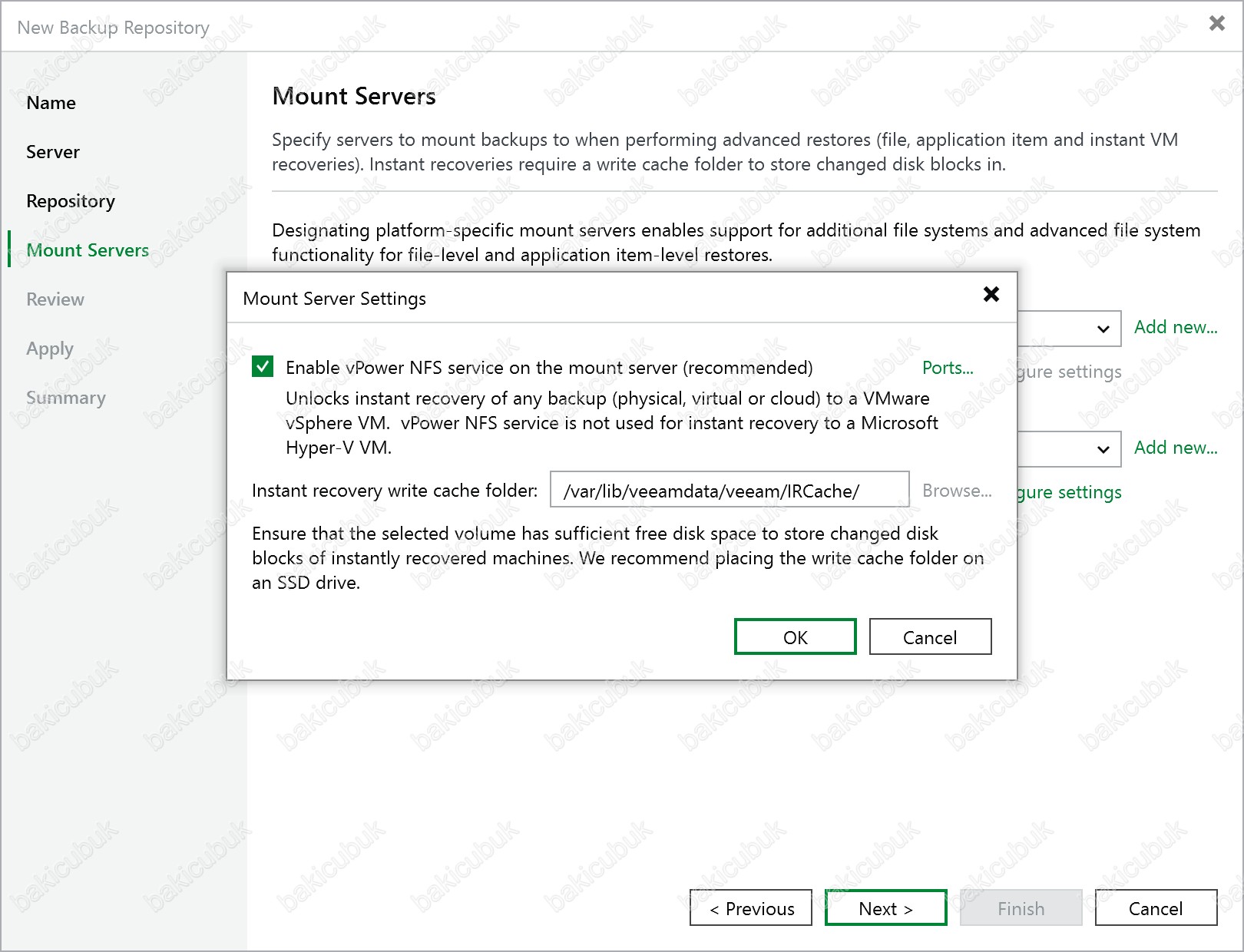Open the Ports link

(x=947, y=368)
